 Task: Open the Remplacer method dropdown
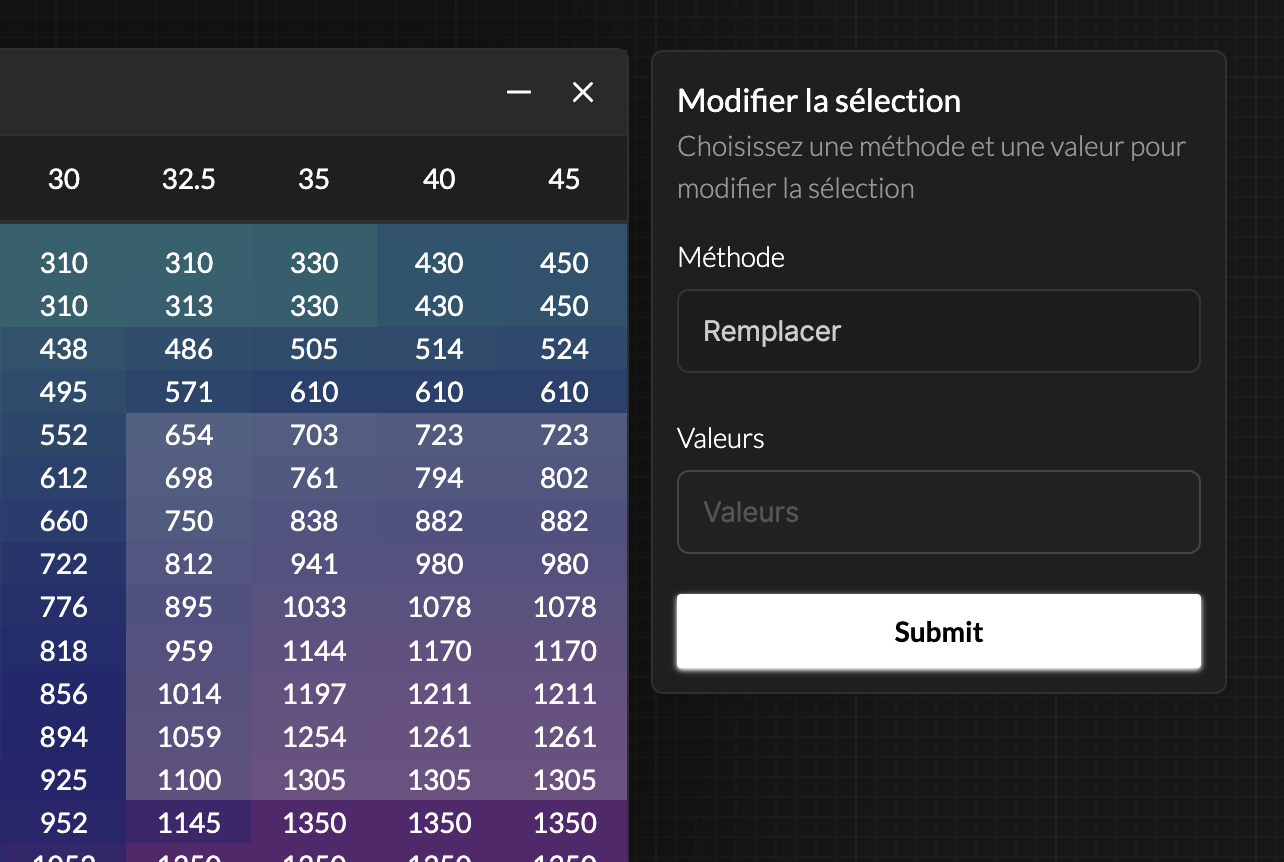pyautogui.click(x=938, y=331)
